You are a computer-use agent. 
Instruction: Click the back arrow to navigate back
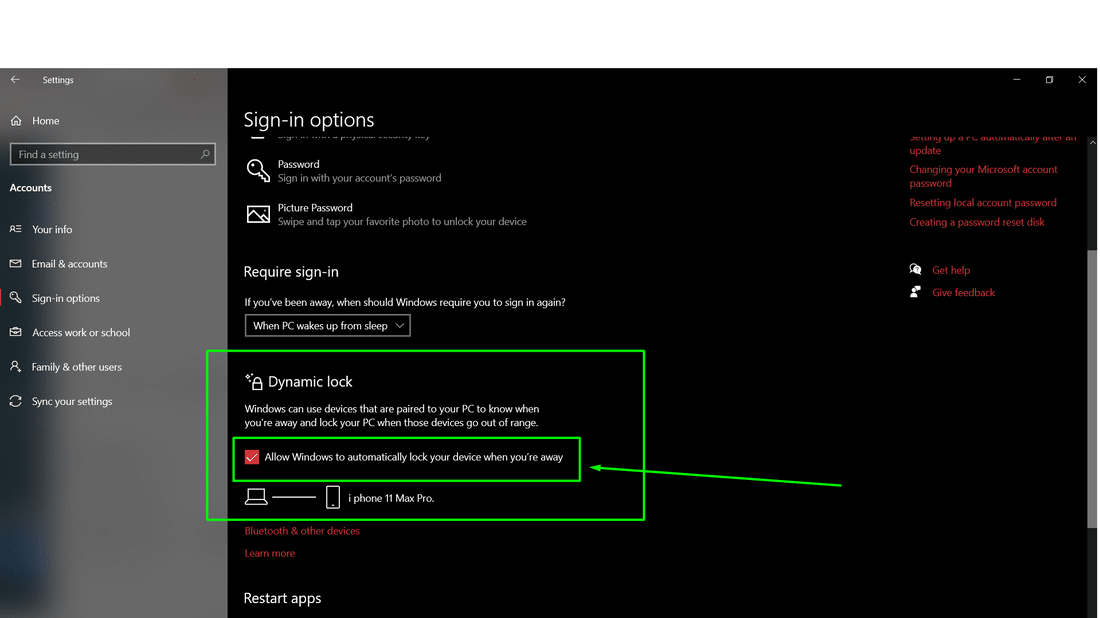(15, 79)
